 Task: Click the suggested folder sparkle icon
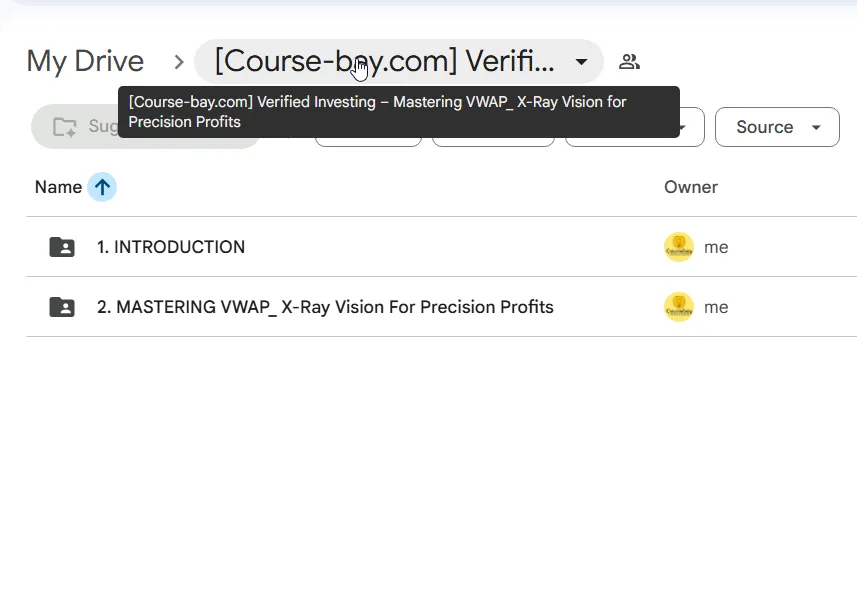coord(64,127)
